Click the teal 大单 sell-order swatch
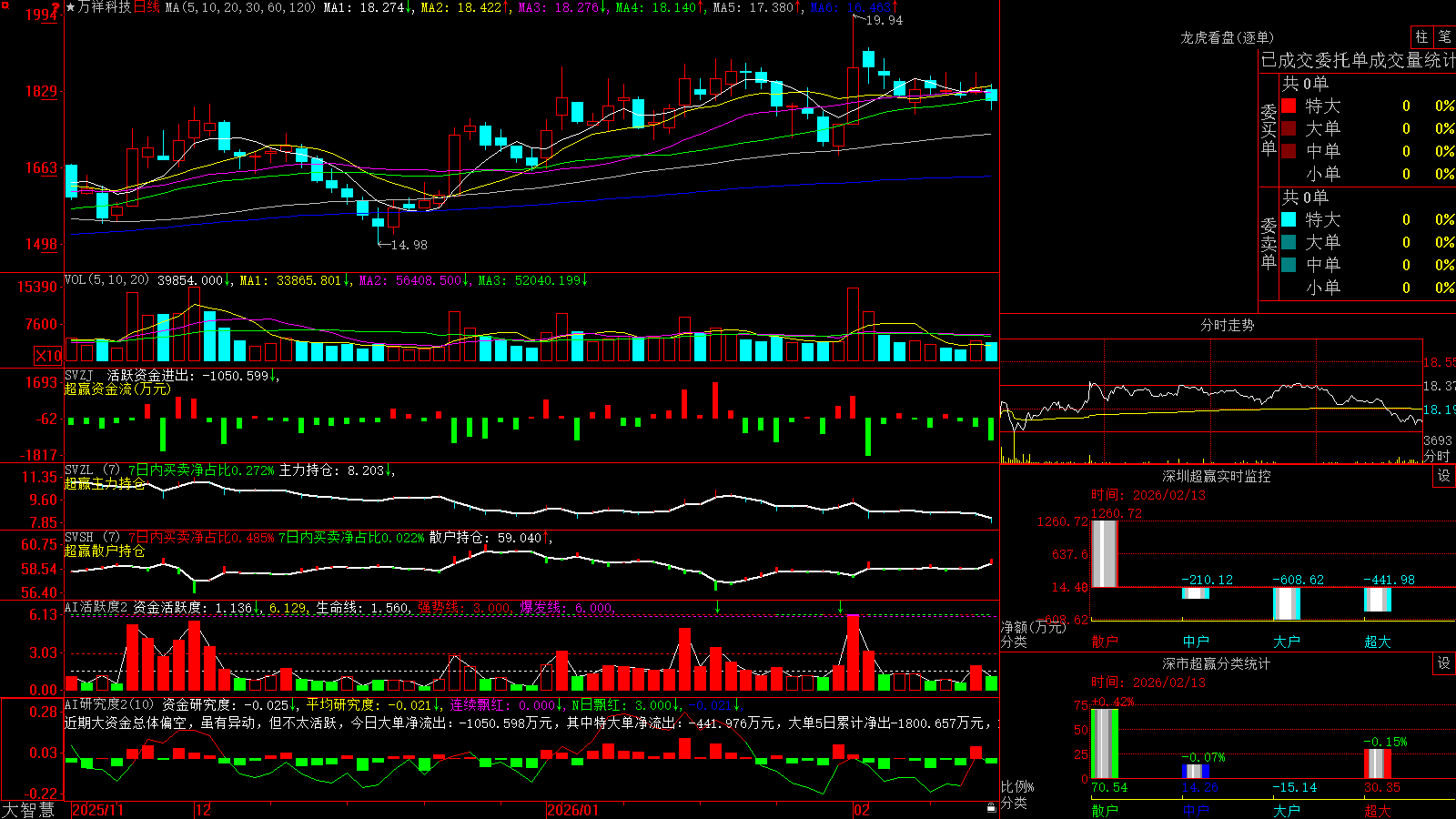 click(x=1289, y=242)
